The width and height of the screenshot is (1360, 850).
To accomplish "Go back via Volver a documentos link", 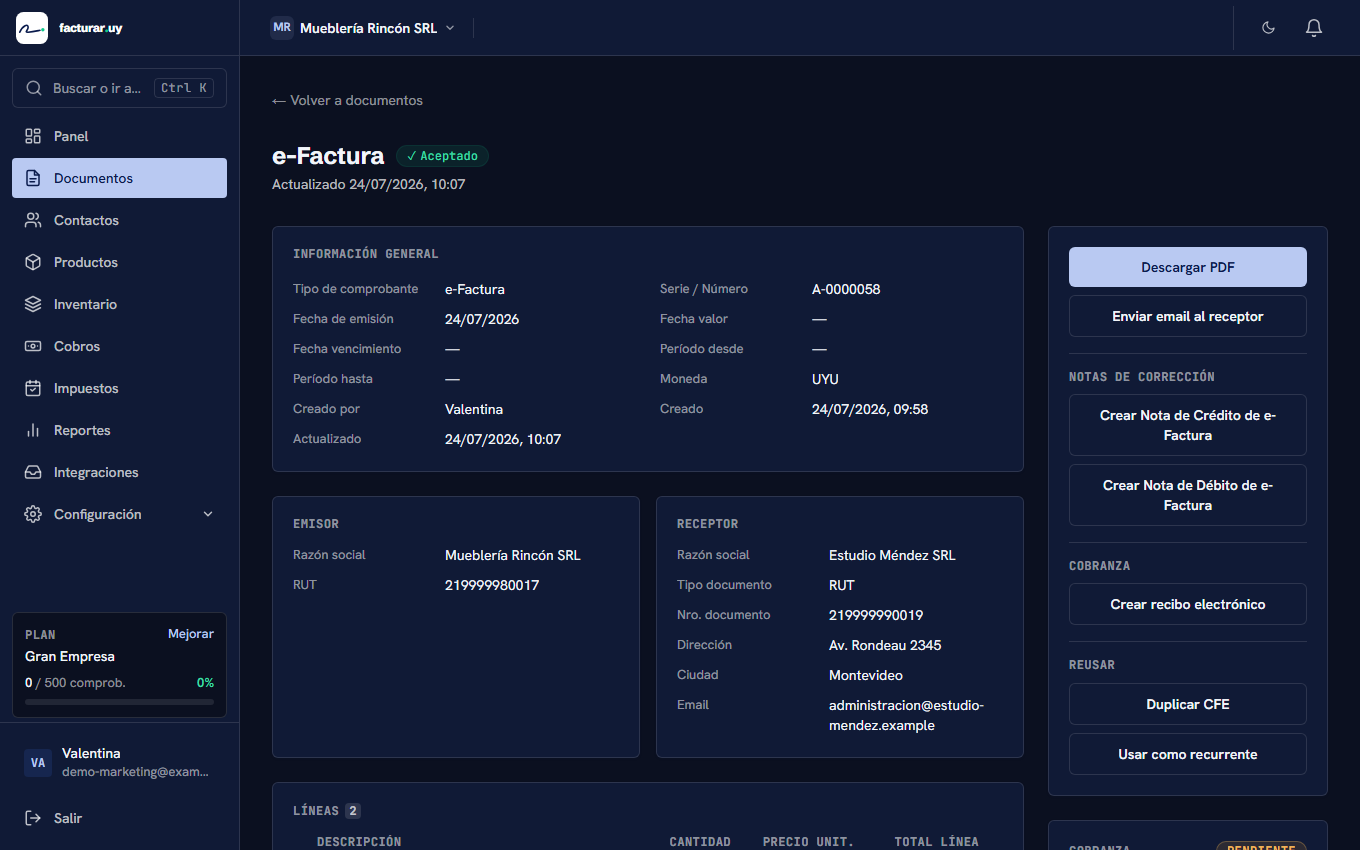I will pos(347,100).
